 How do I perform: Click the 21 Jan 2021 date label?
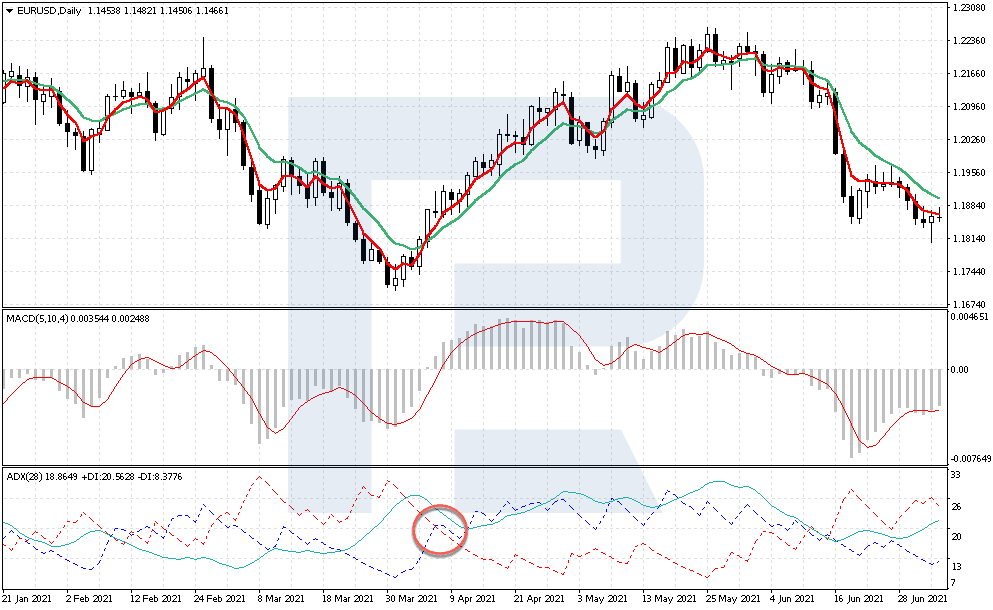[27, 598]
